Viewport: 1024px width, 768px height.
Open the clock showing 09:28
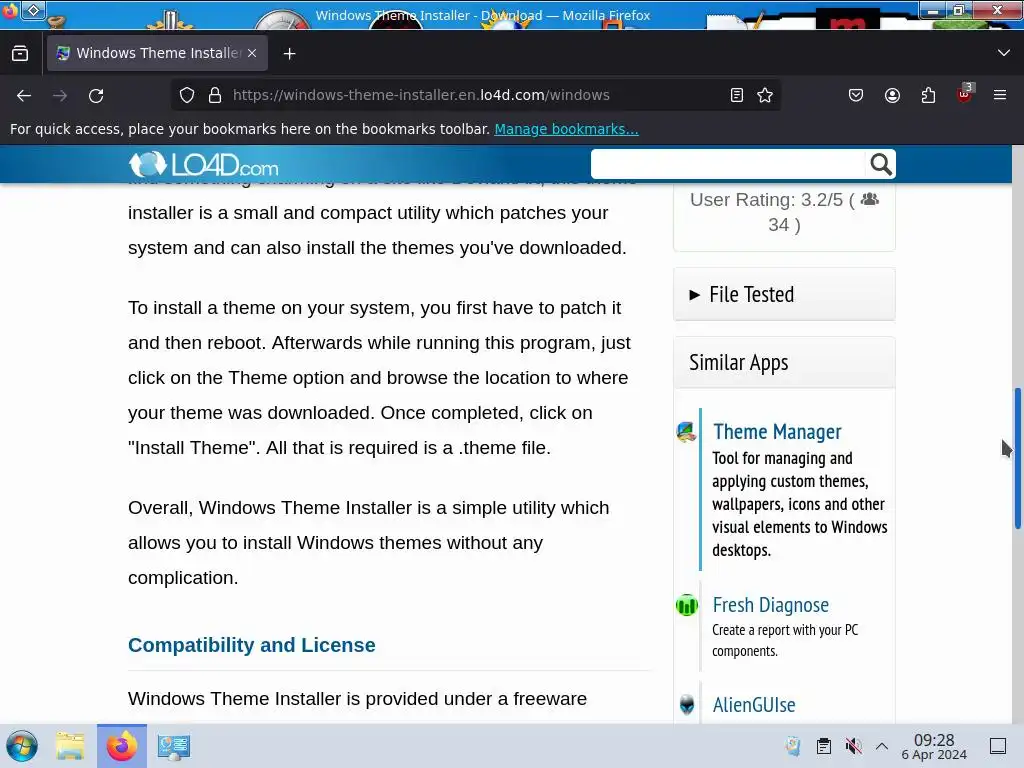934,746
